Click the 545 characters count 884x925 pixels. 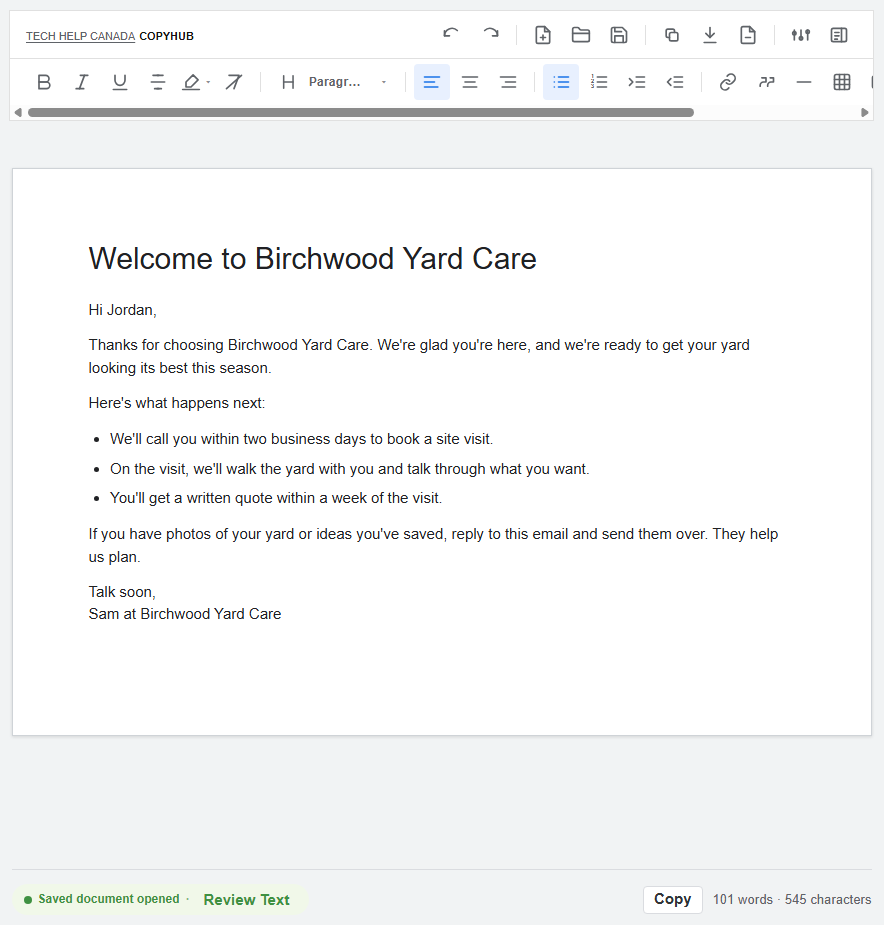(x=828, y=899)
